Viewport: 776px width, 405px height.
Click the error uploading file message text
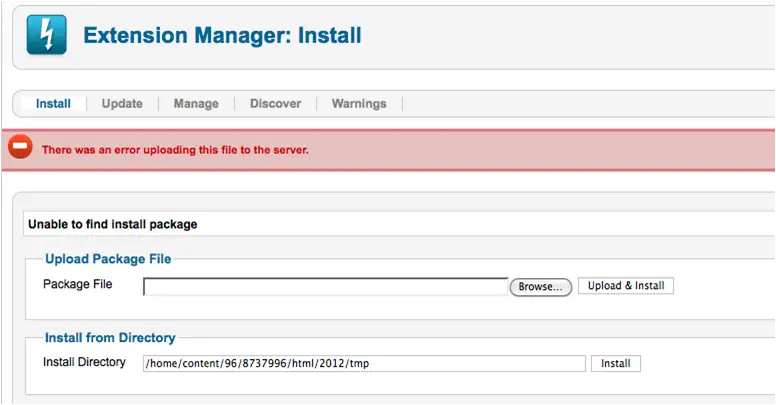[175, 150]
